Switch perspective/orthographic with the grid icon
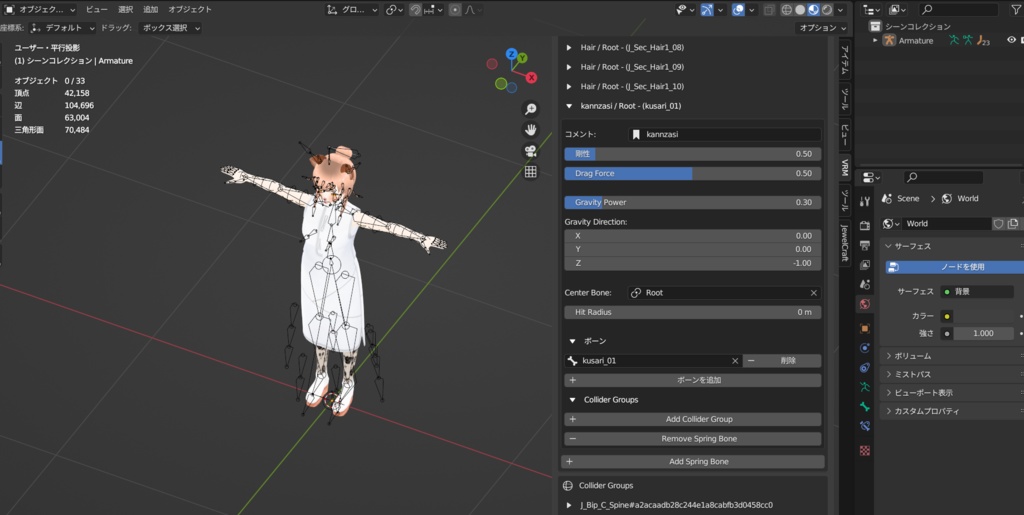 pos(531,172)
